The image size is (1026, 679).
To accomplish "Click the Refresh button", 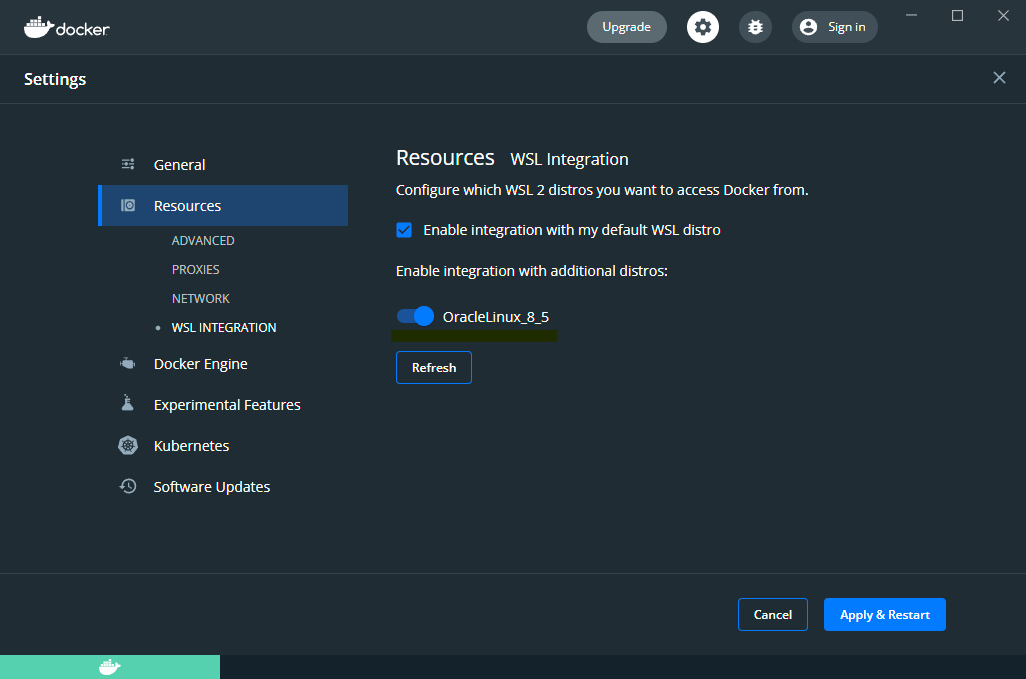I will tap(434, 368).
